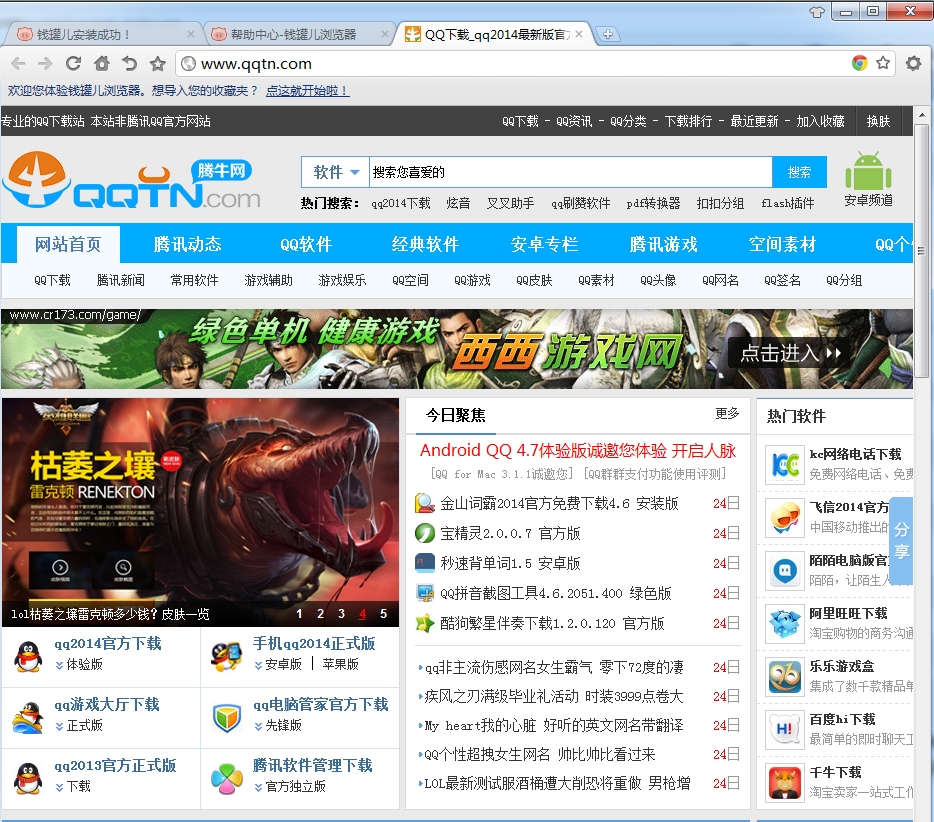The height and width of the screenshot is (822, 934).
Task: Open the QQ软件 nav menu
Action: click(x=306, y=244)
